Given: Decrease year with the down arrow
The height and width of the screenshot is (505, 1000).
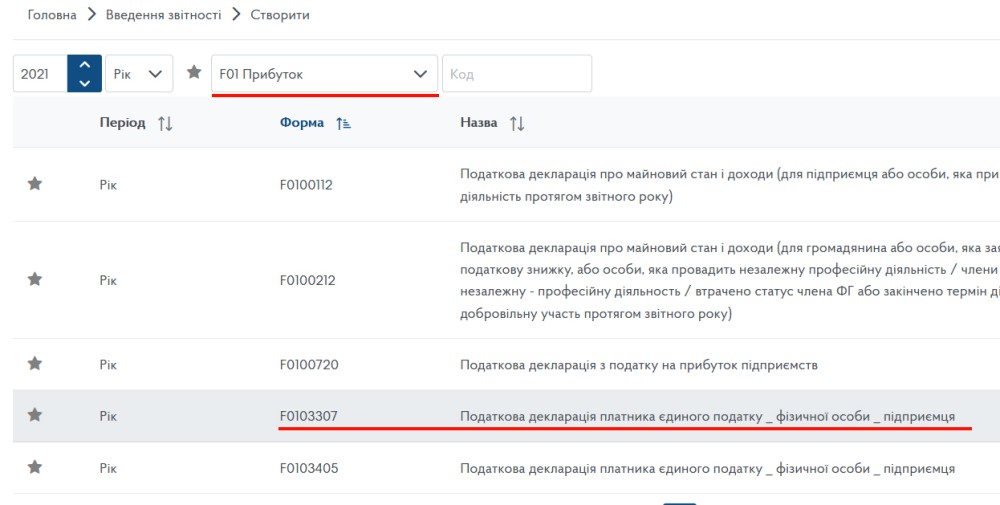Looking at the screenshot, I should coord(85,83).
